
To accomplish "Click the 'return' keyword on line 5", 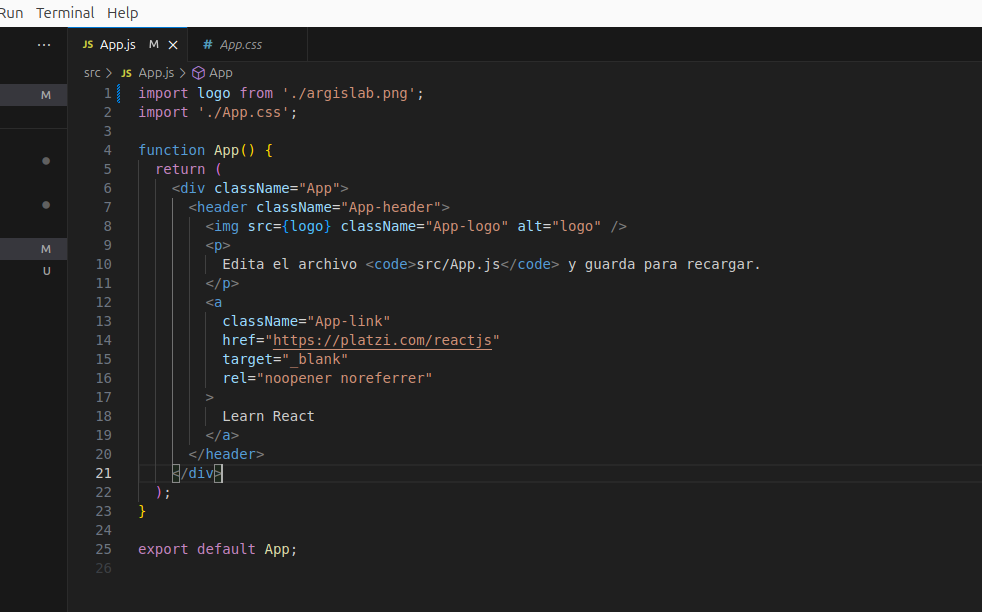I will tap(180, 169).
